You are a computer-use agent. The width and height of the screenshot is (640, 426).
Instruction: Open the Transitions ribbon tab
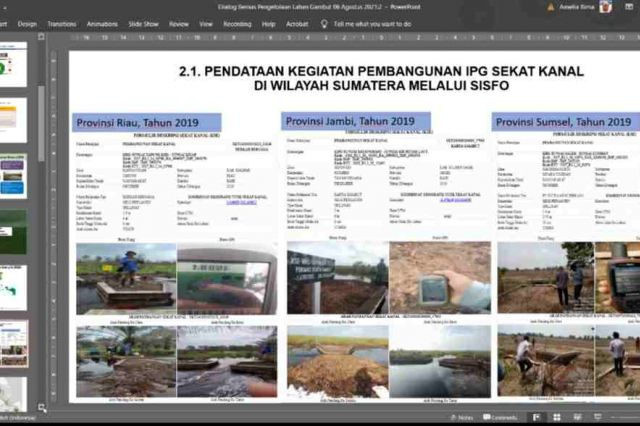click(62, 24)
